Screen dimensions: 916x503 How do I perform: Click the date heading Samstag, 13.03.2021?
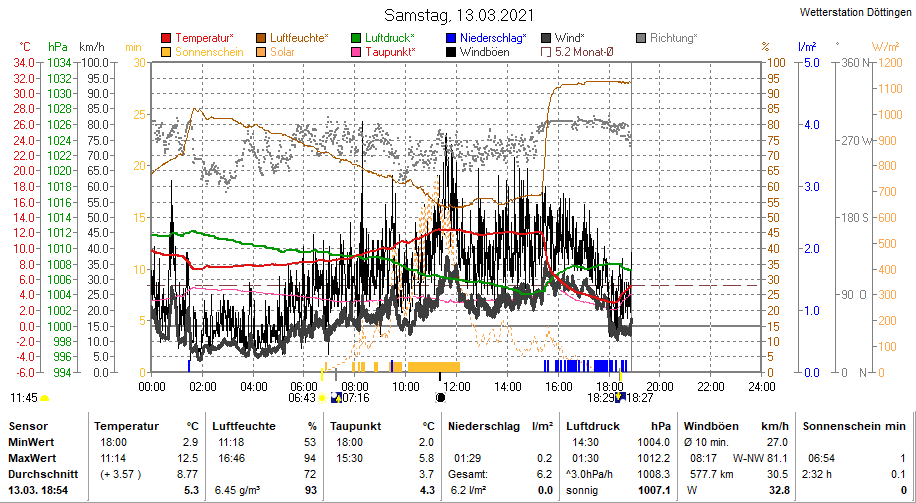pos(459,15)
